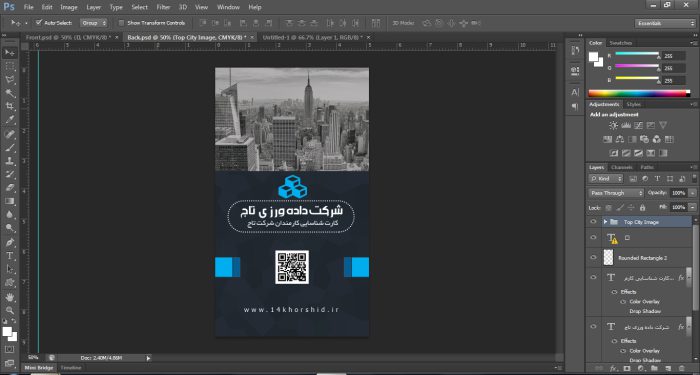Toggle first Color Overlay effect visibility
This screenshot has width=700, height=375.
click(623, 302)
